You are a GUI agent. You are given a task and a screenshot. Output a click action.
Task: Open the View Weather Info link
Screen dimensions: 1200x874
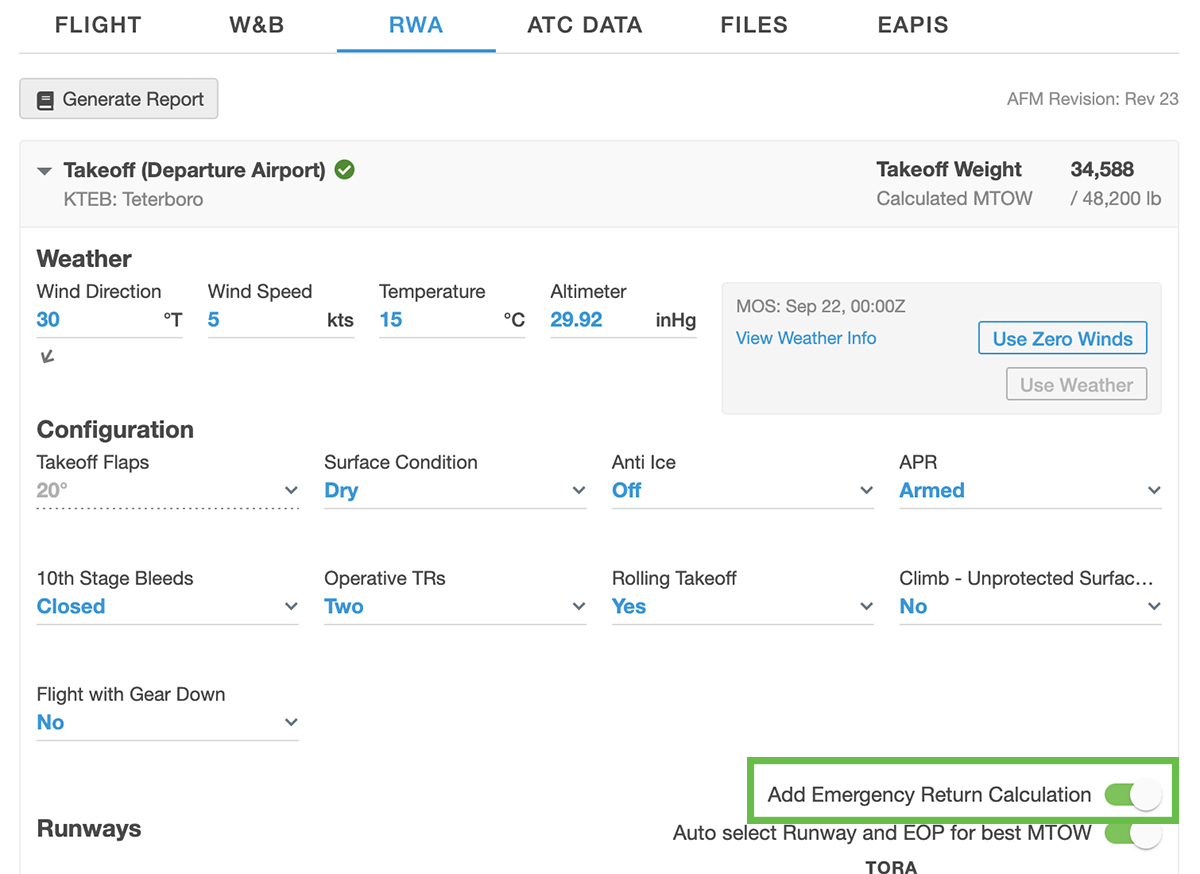[806, 338]
